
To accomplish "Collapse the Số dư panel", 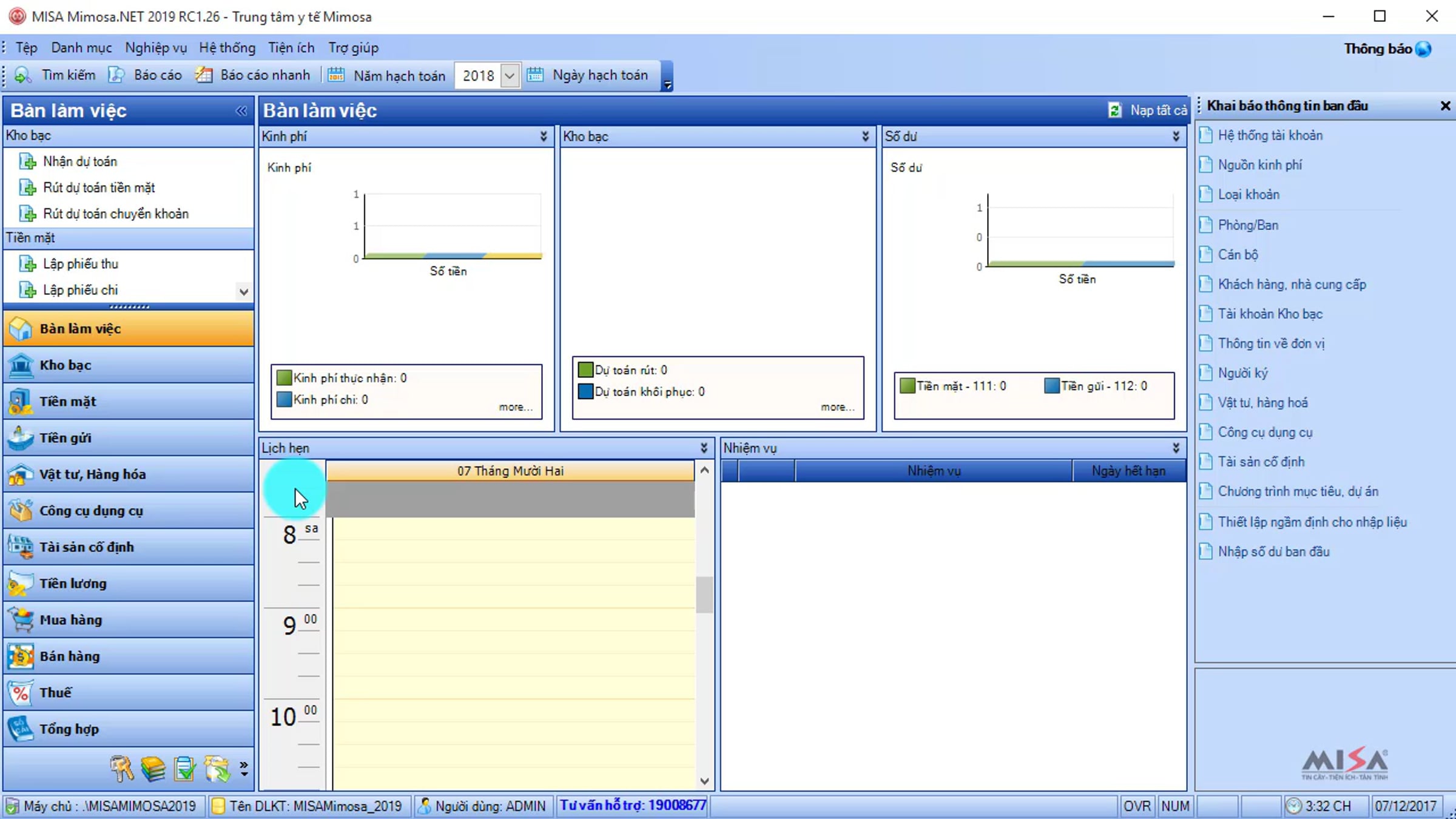I will (1176, 136).
